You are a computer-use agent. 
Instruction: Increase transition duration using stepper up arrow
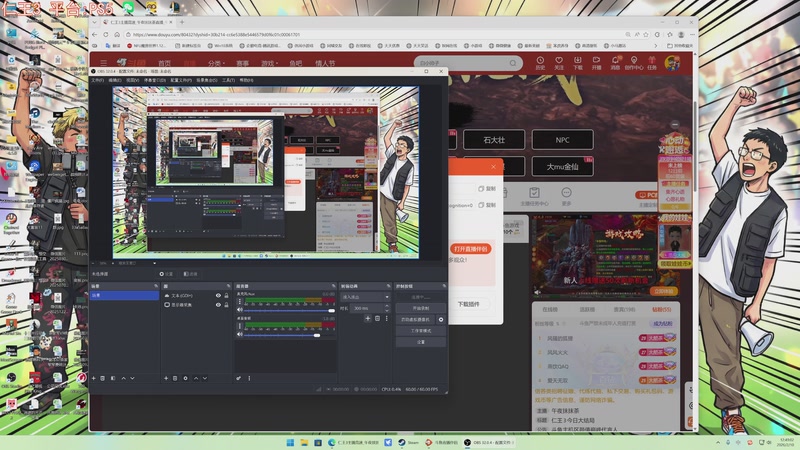coord(386,306)
